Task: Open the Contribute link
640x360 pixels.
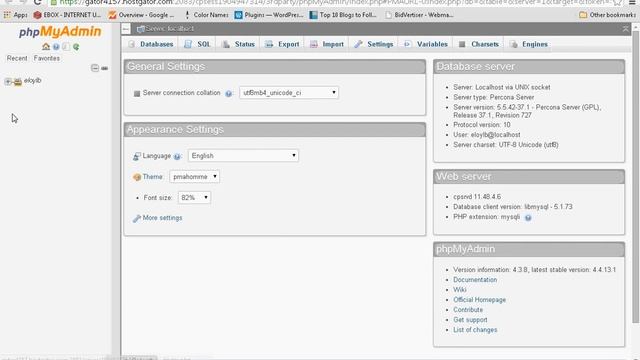Action: [468, 310]
